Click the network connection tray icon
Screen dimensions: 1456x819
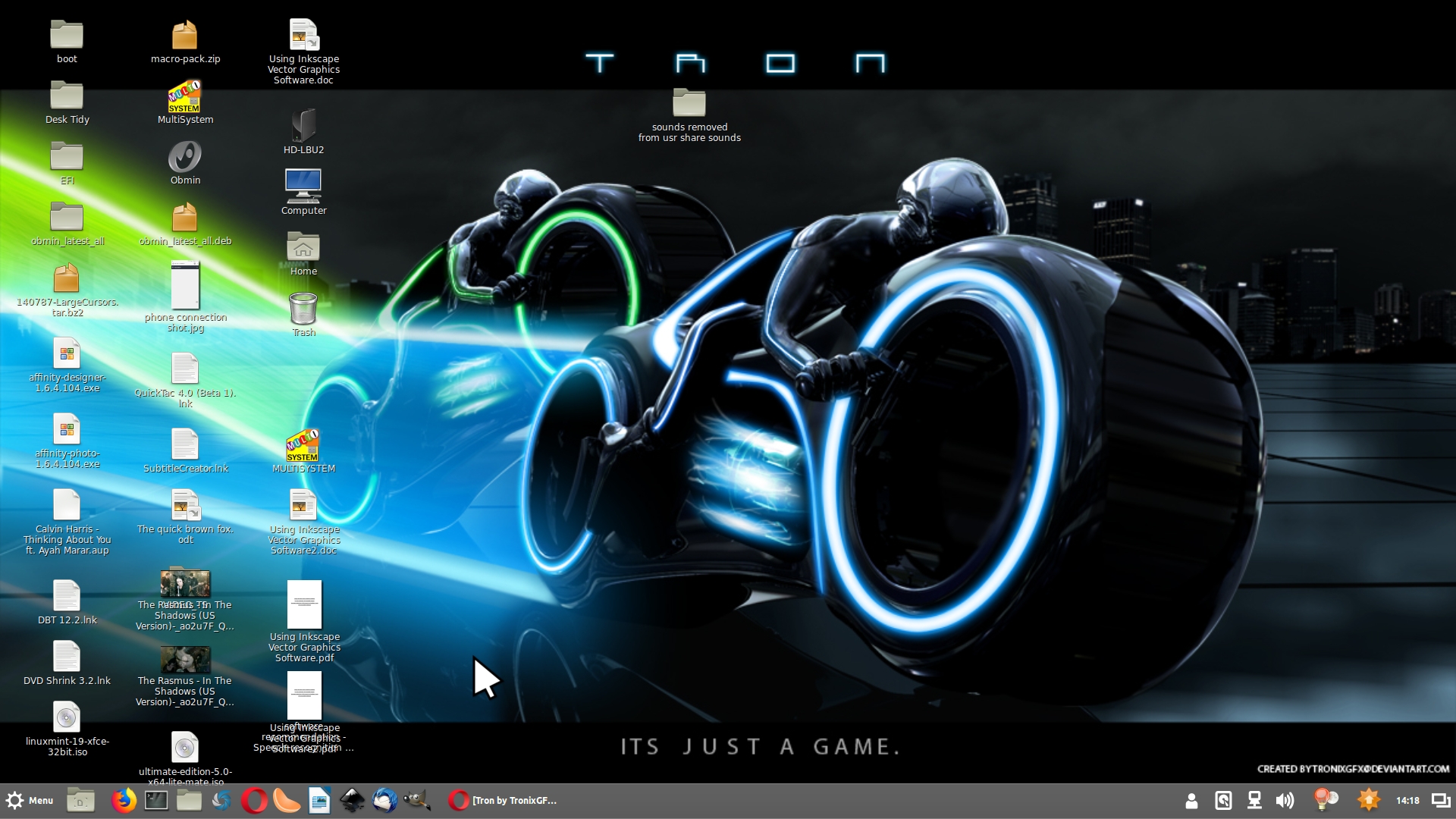tap(1254, 800)
